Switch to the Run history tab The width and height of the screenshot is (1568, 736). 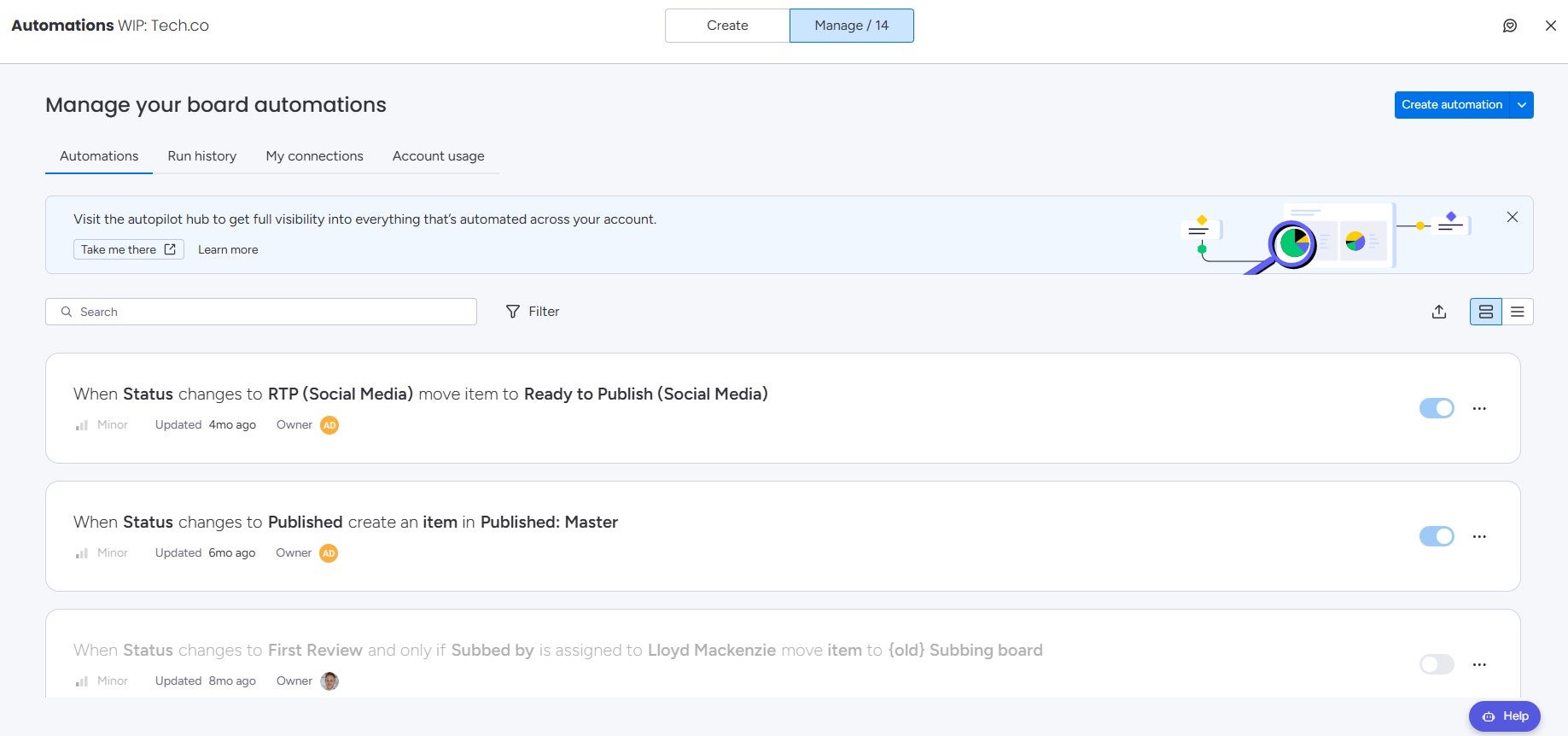[202, 156]
